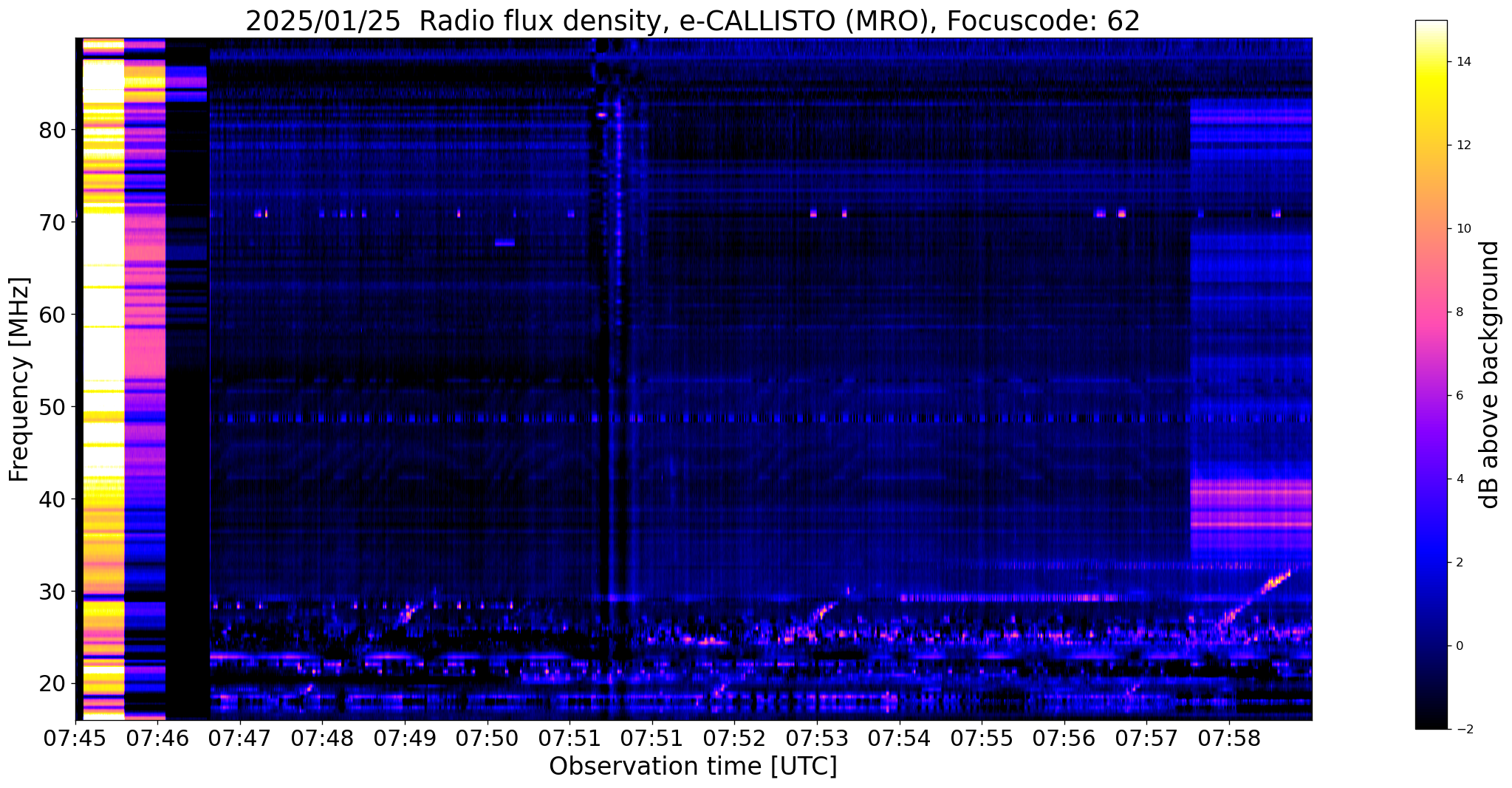Click the 07:50 time tick label
This screenshot has height=788, width=1512.
tap(487, 739)
